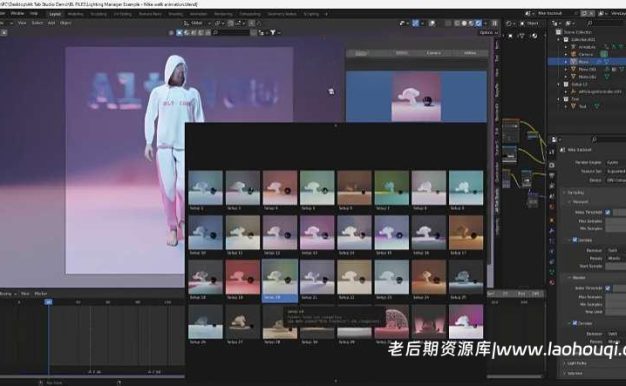The image size is (626, 386).
Task: Switch to the Geometry Nodes workspace tab
Action: [x=282, y=14]
